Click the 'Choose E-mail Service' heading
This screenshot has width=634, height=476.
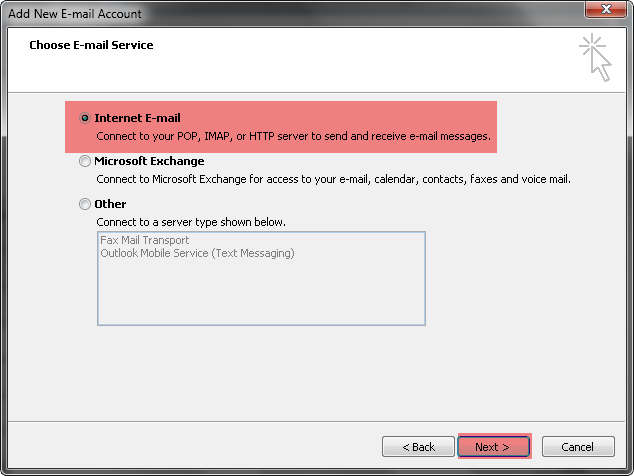coord(91,45)
